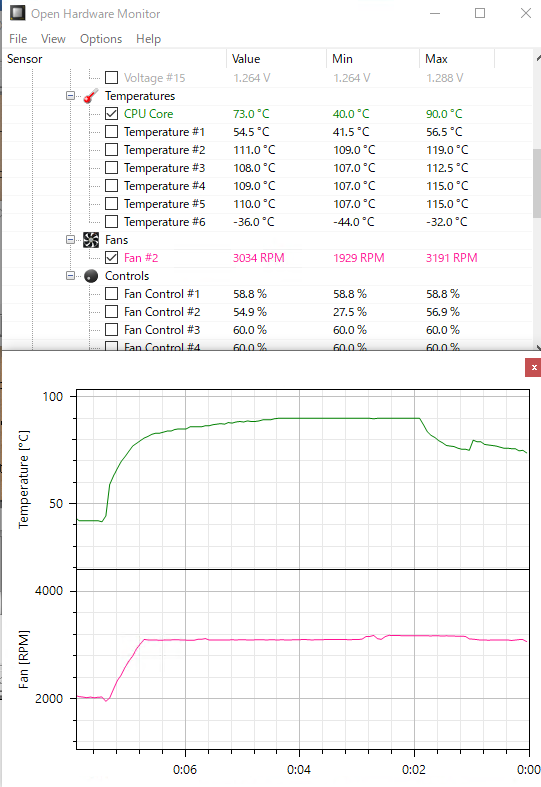Check the Temperature #5 checkbox
The image size is (541, 787).
[111, 204]
